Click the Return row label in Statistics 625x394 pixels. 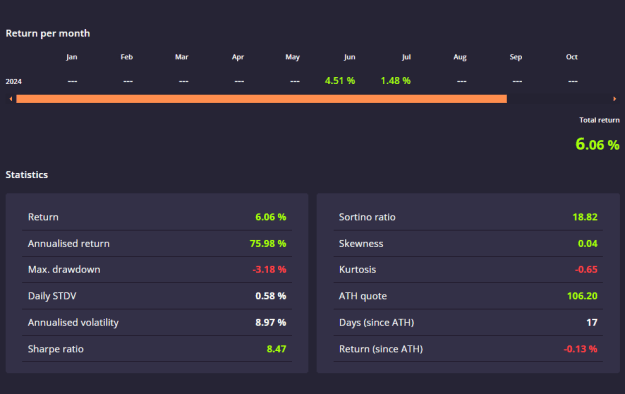tap(43, 217)
